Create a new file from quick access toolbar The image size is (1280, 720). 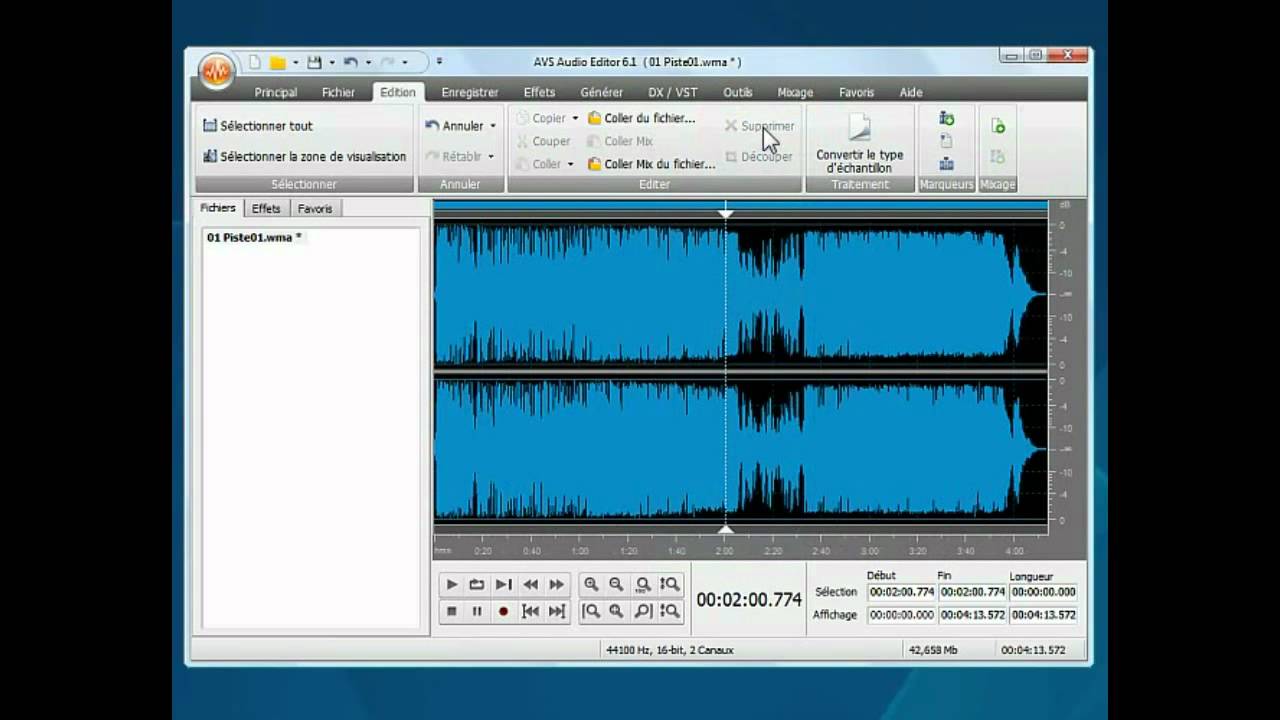click(x=255, y=62)
